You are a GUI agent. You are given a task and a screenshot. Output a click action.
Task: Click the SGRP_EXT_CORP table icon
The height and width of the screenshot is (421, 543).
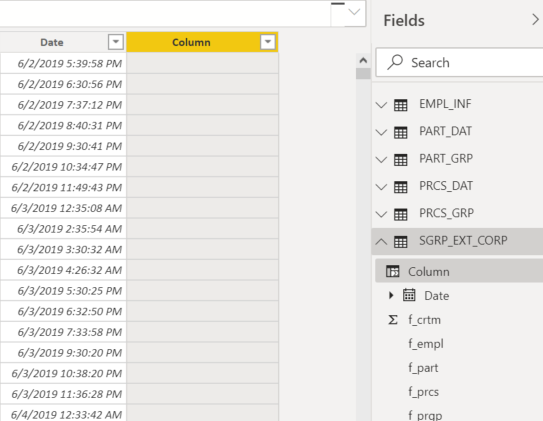[x=401, y=242]
